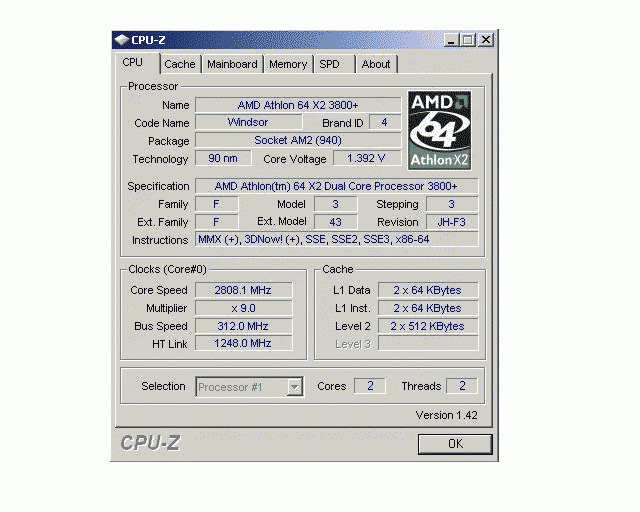Click the L1 Inst. value 2 x 64 KBytes
This screenshot has width=640, height=512.
click(x=428, y=308)
